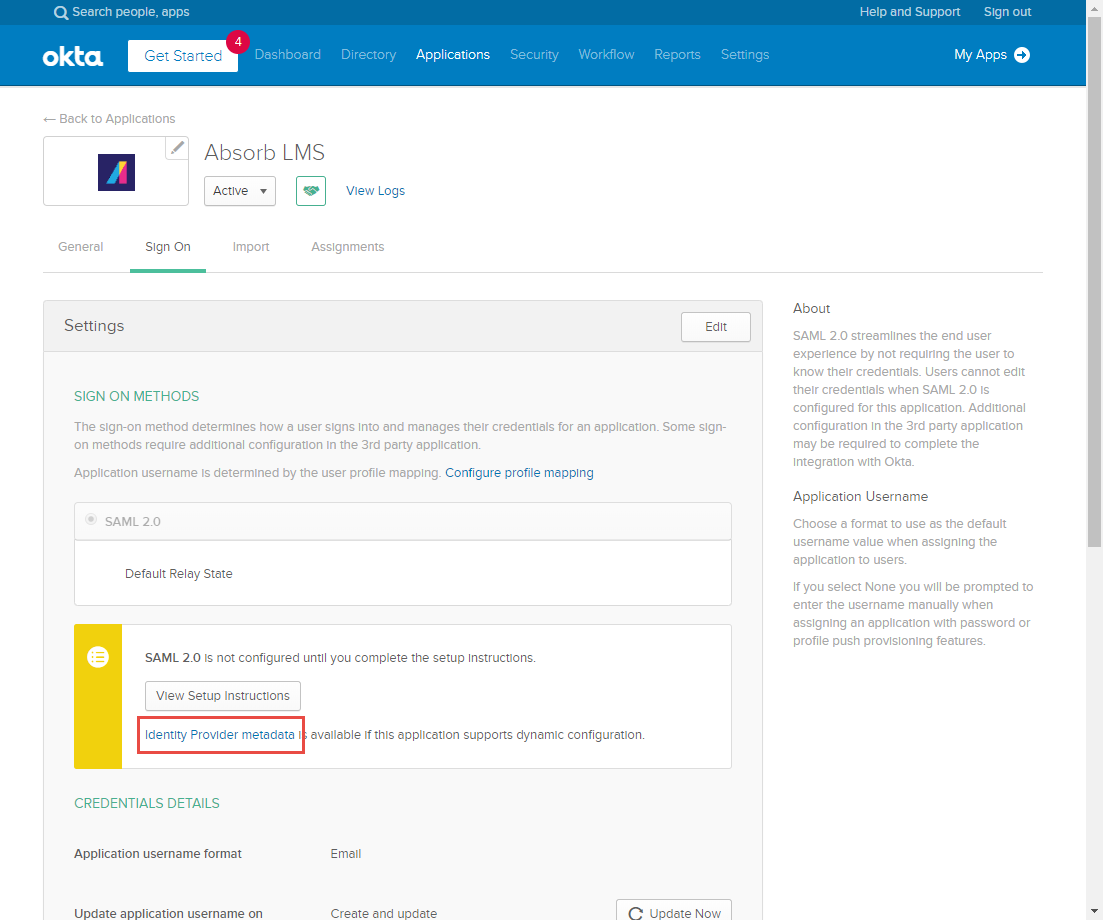Open the search magnifier icon in top bar
Viewport: 1103px width, 920px height.
click(x=61, y=12)
